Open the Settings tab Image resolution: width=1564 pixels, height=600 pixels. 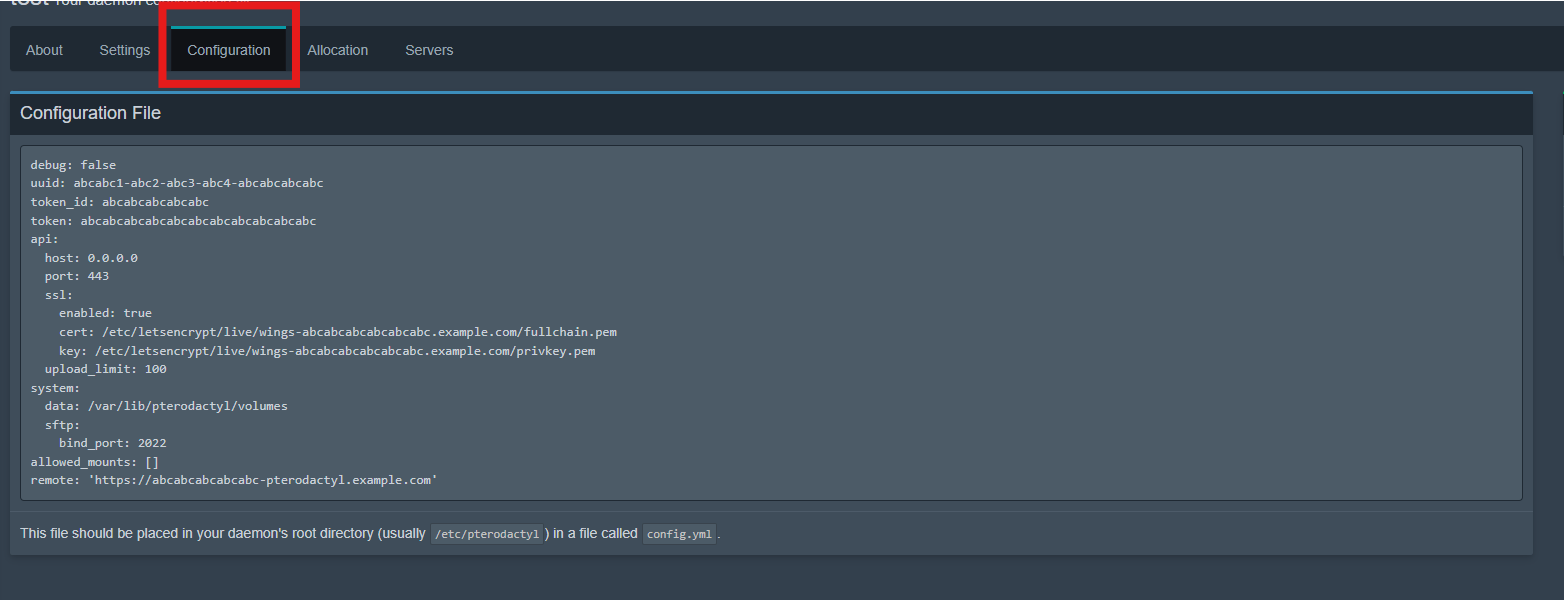[124, 49]
